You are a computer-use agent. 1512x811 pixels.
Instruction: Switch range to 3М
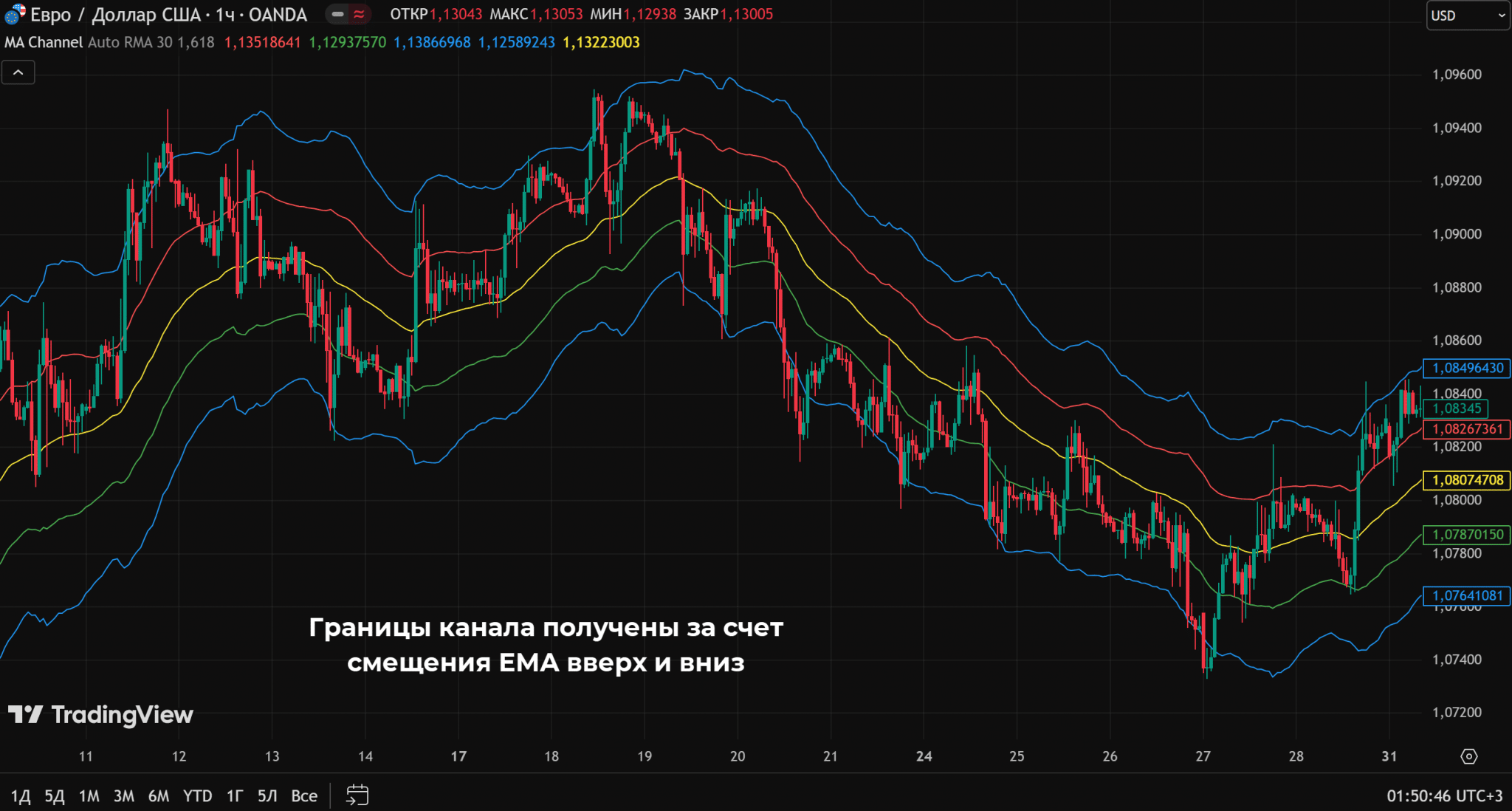point(124,796)
